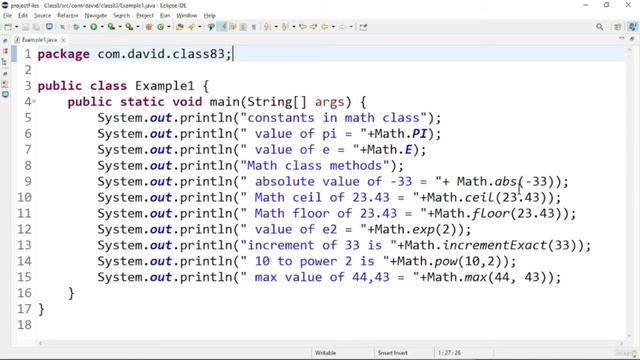Open the Refactor menu
Viewport: 640px width, 360px height.
(68, 16)
